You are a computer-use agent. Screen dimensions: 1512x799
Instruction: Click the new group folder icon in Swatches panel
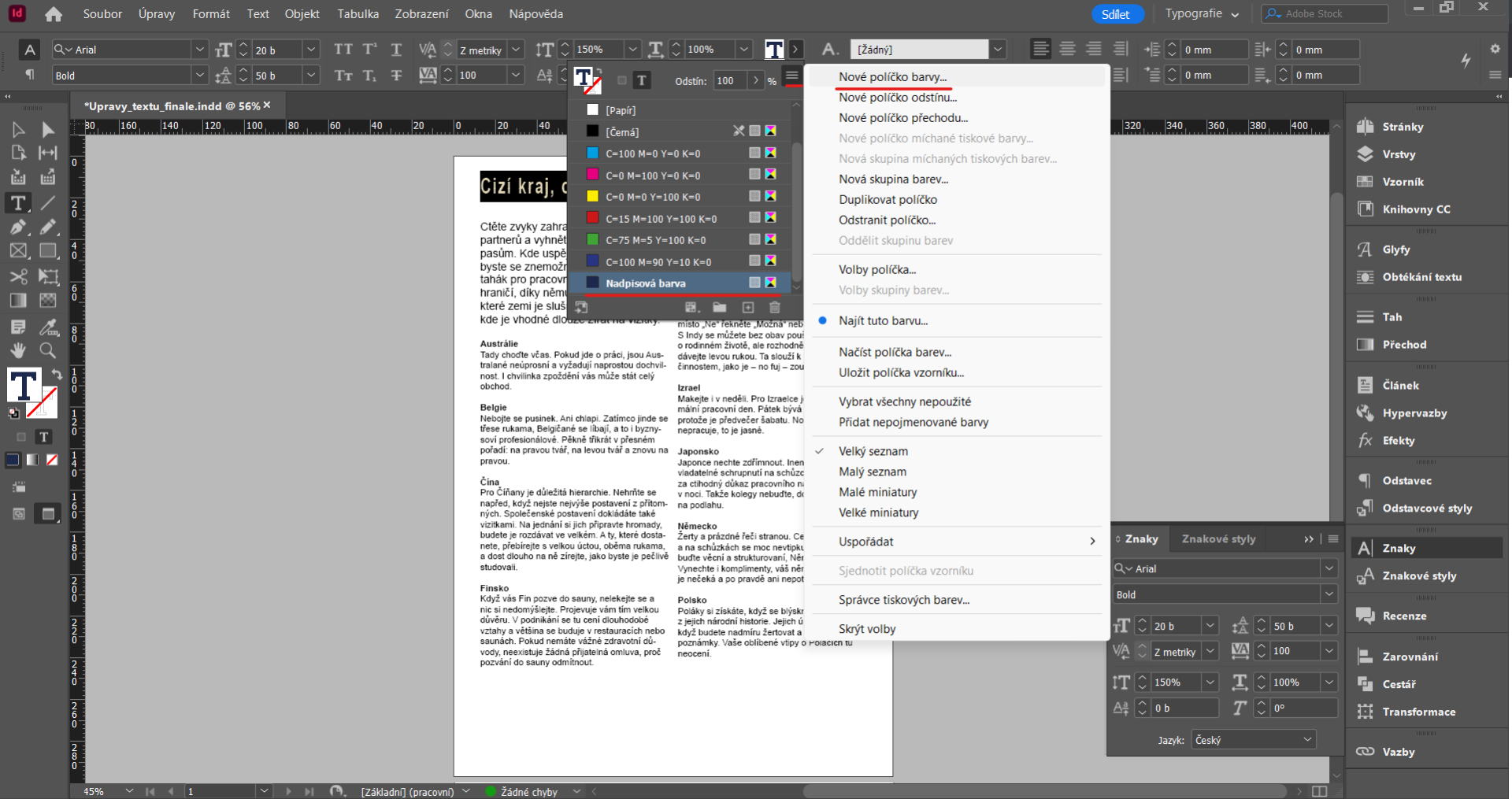(719, 308)
